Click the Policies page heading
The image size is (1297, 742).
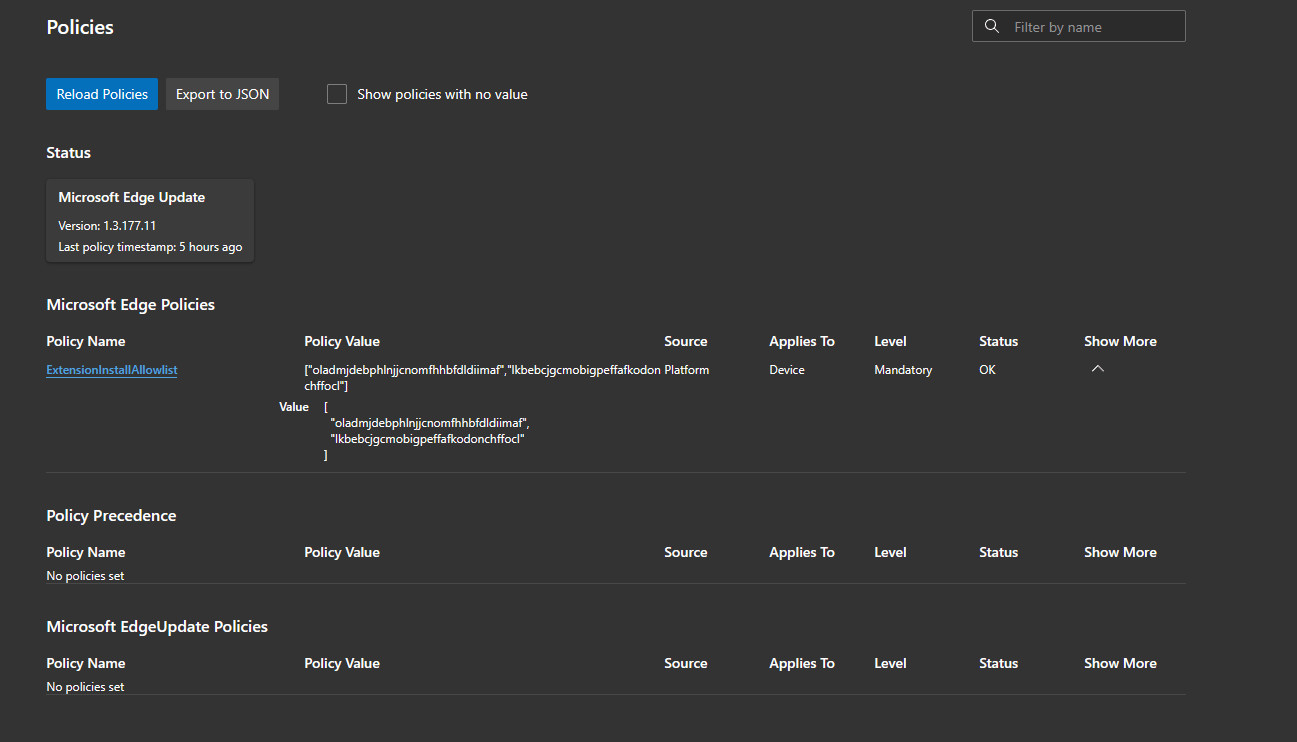click(x=79, y=27)
